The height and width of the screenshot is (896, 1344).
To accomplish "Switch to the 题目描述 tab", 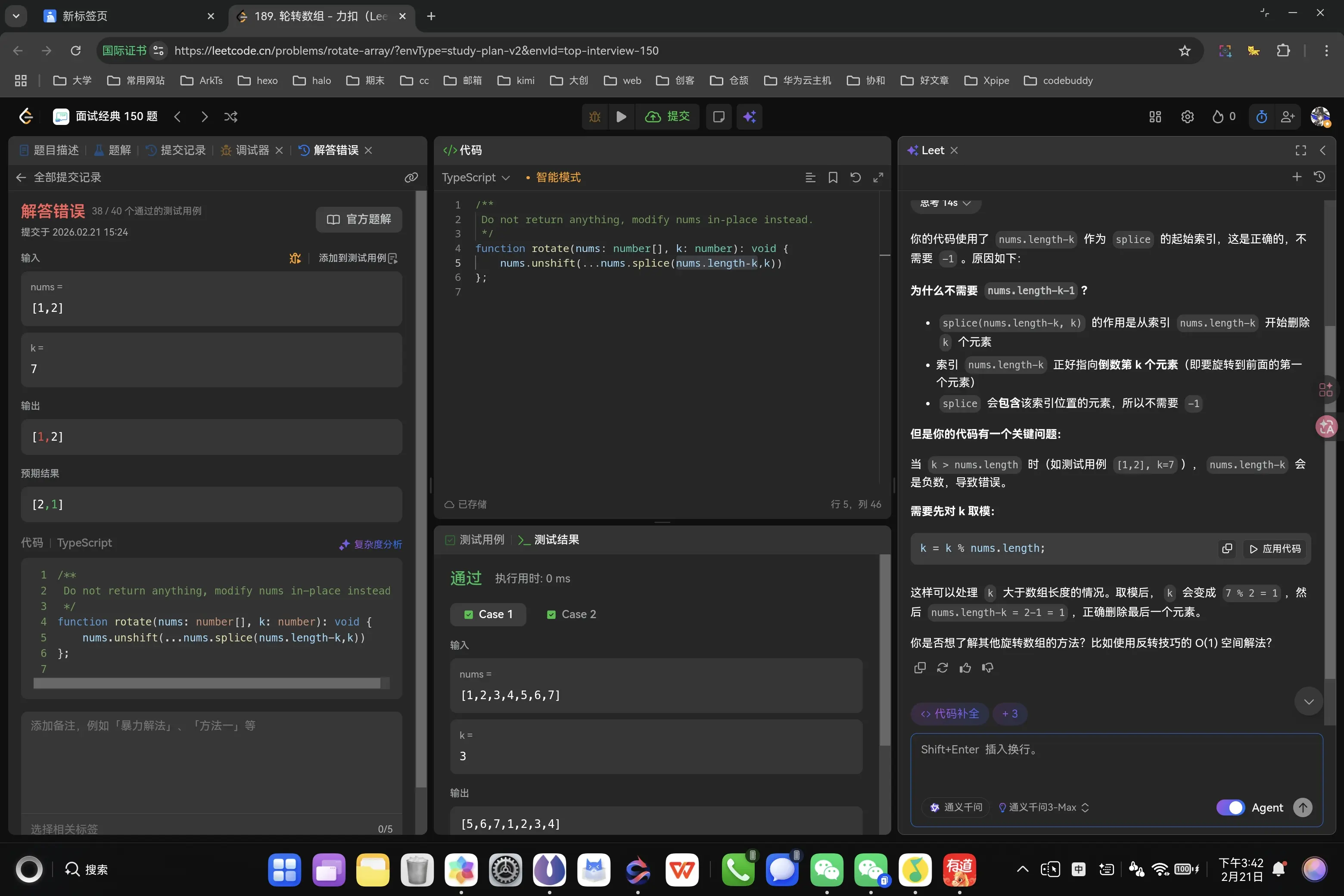I will tap(49, 150).
